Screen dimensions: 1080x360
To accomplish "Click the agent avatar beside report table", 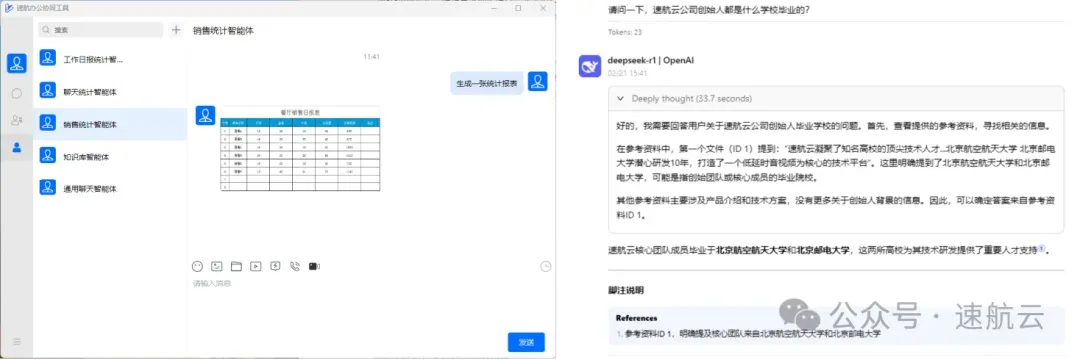I will click(206, 116).
